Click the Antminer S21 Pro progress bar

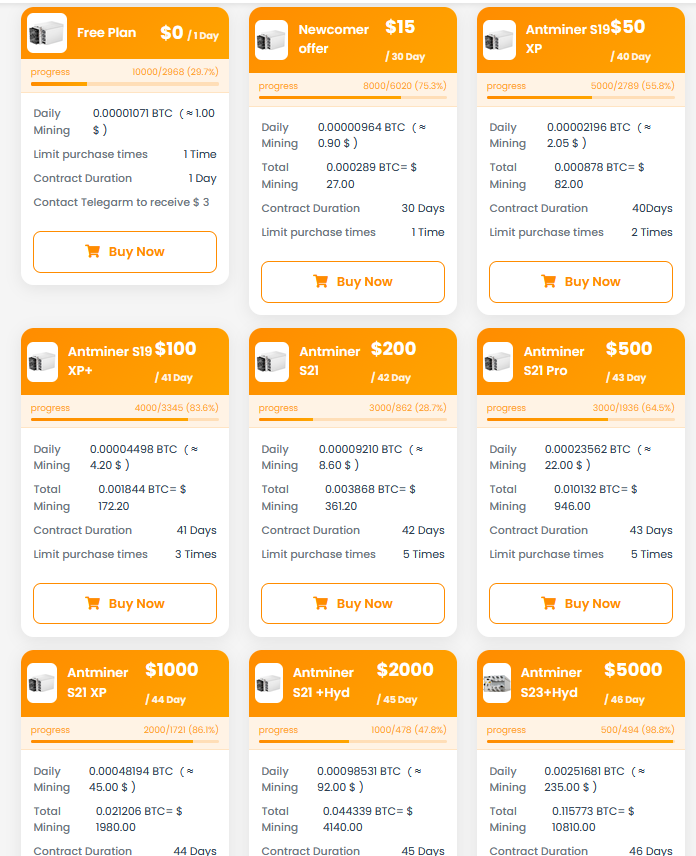581,420
